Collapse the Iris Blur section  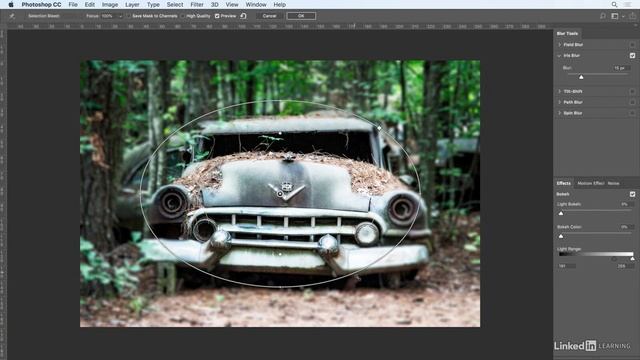pyautogui.click(x=559, y=56)
